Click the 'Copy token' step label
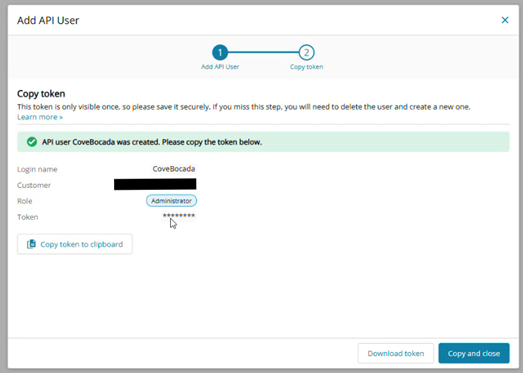 tap(306, 67)
